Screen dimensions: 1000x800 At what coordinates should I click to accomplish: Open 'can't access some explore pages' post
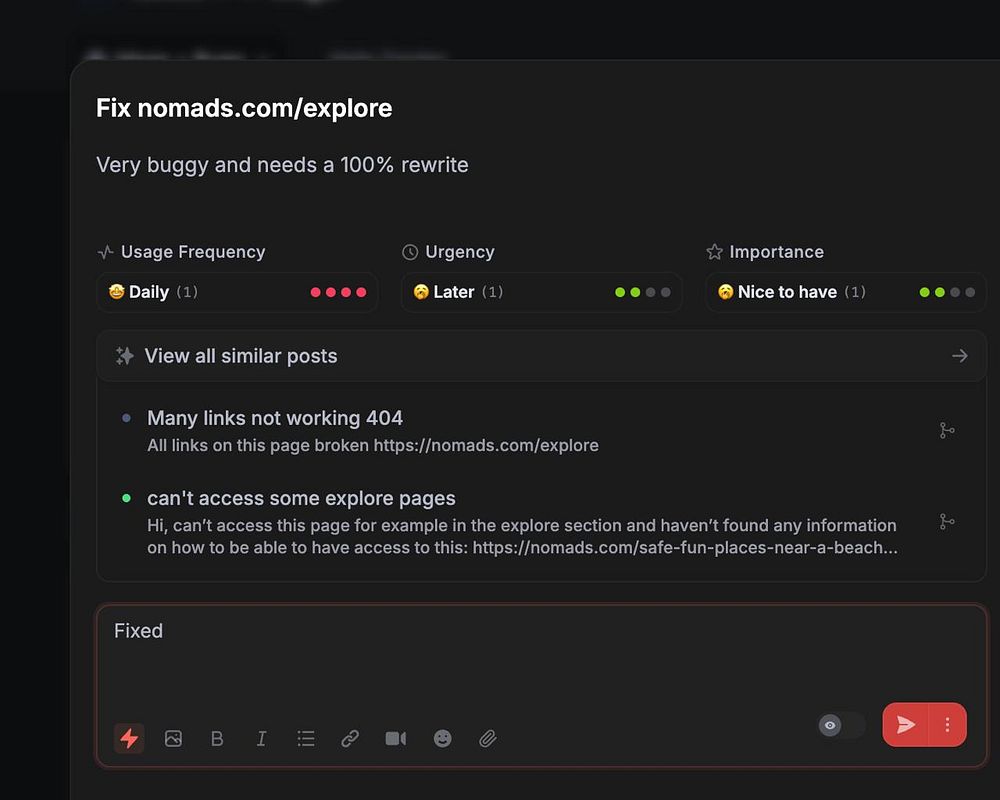301,498
